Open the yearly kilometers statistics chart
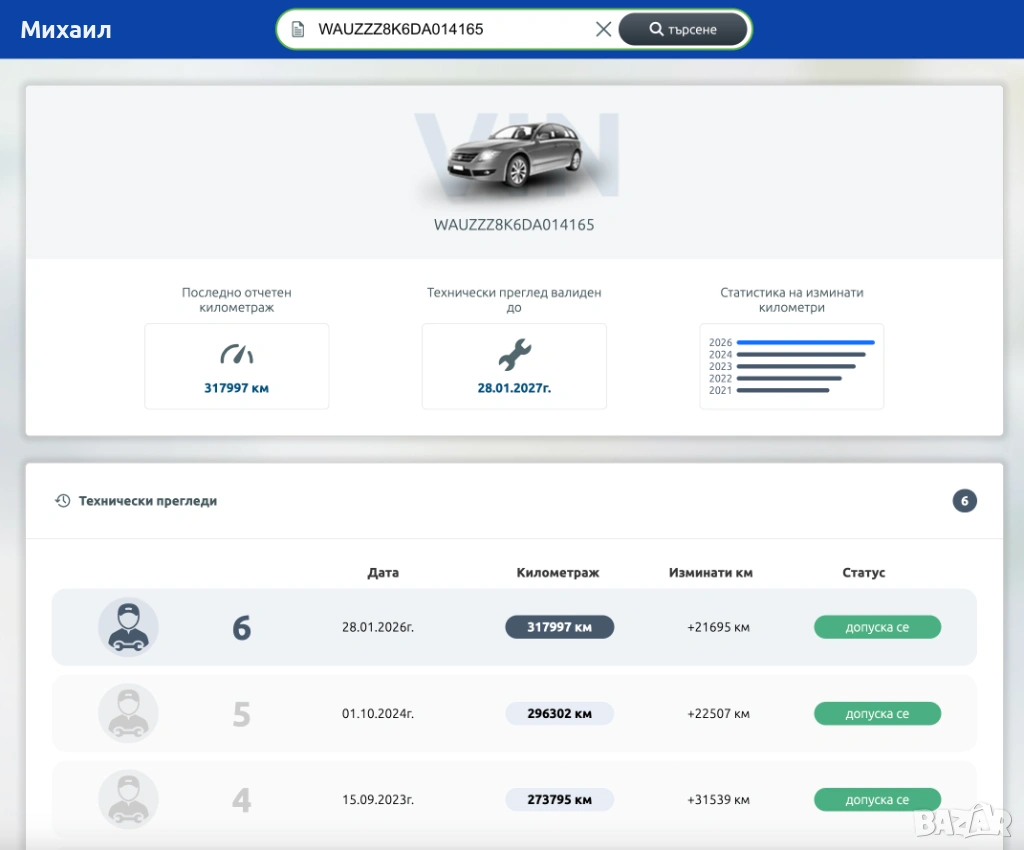The image size is (1024, 850). coord(791,366)
